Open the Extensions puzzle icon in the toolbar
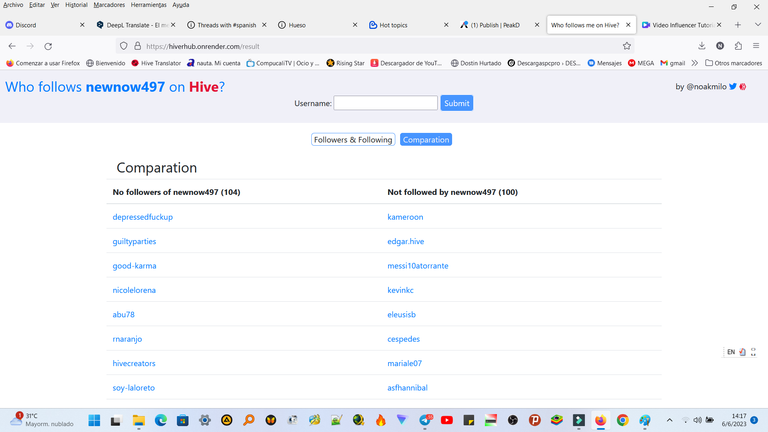This screenshot has width=768, height=432. point(738,46)
